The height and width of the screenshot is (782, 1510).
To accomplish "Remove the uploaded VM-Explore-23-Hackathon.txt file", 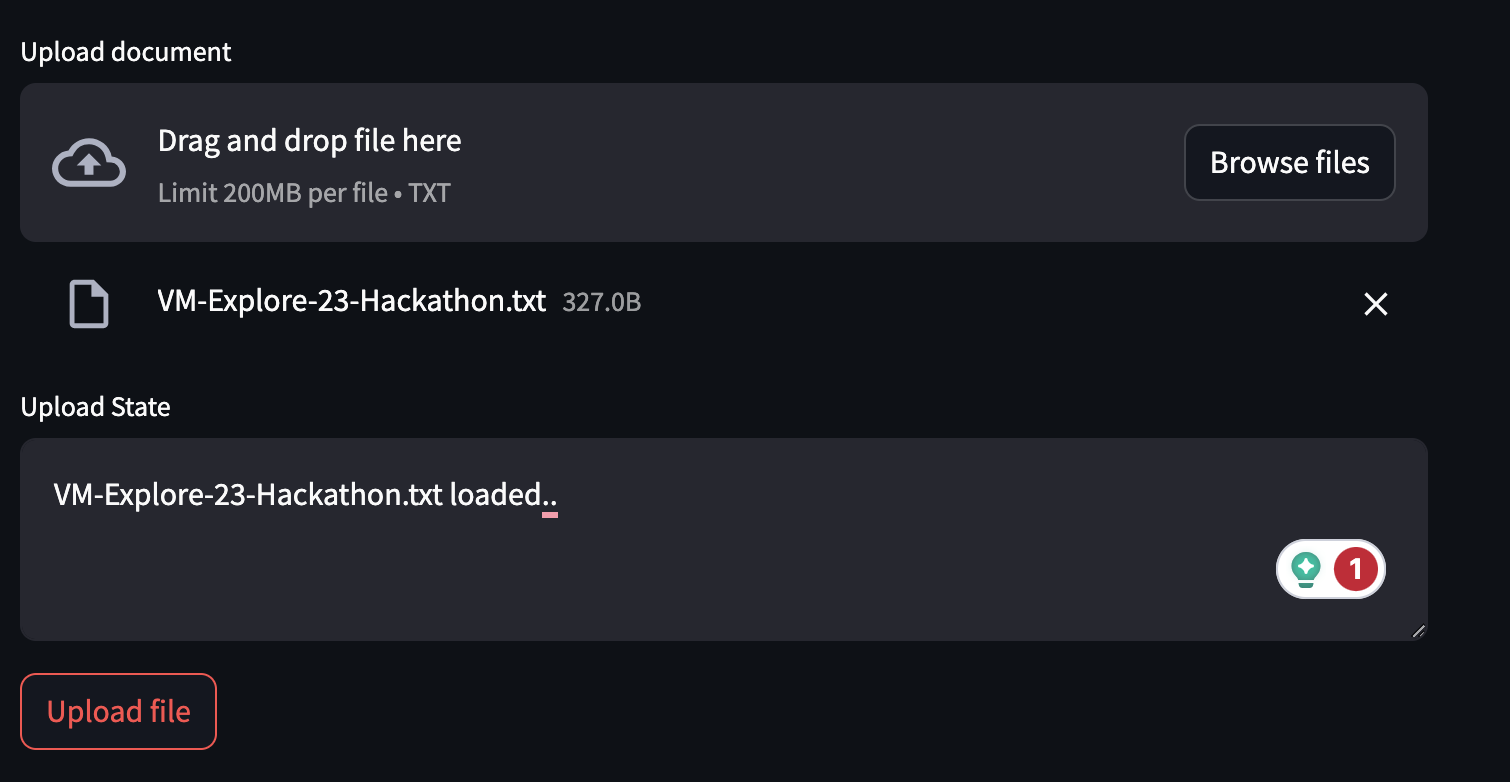I will (1376, 304).
